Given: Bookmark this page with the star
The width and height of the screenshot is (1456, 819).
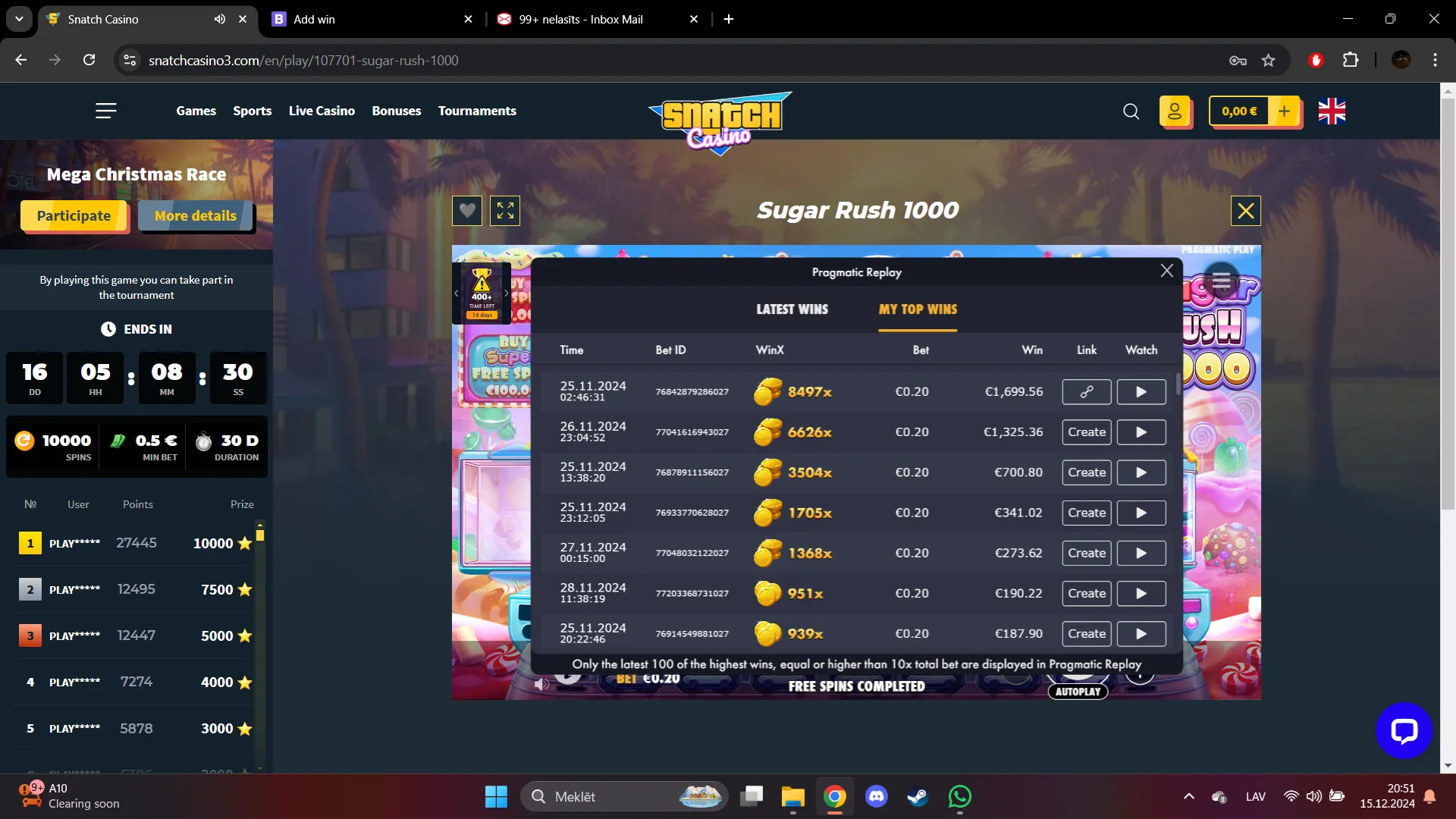Looking at the screenshot, I should (1268, 60).
